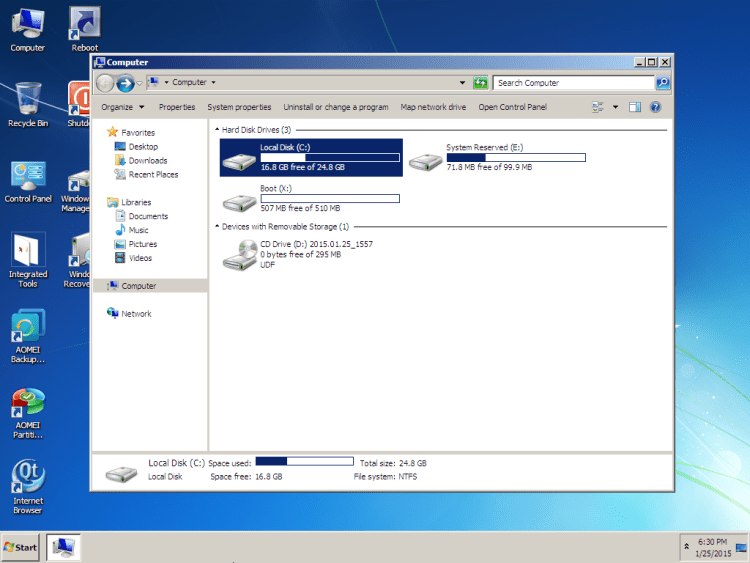Screen dimensions: 750x563
Task: Open the Computer desktop icon
Action: tap(28, 30)
